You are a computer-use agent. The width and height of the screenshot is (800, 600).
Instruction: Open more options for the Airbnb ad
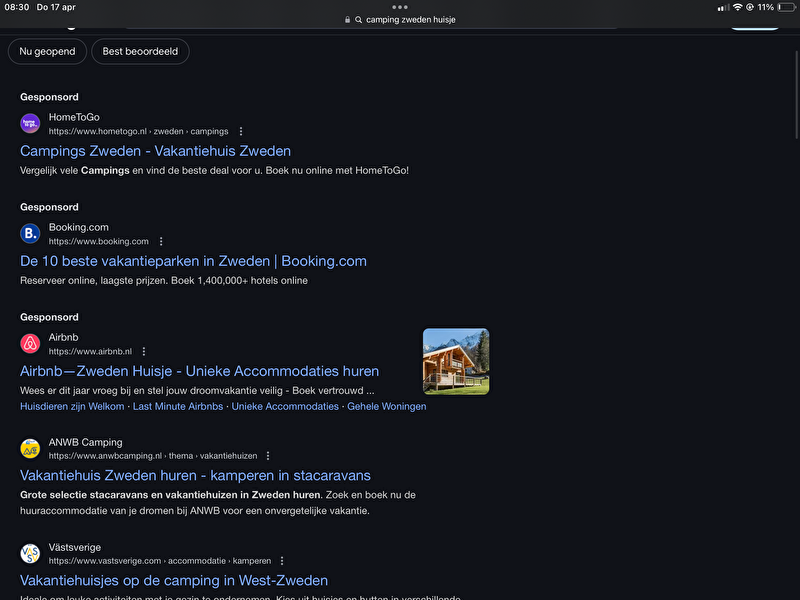144,352
